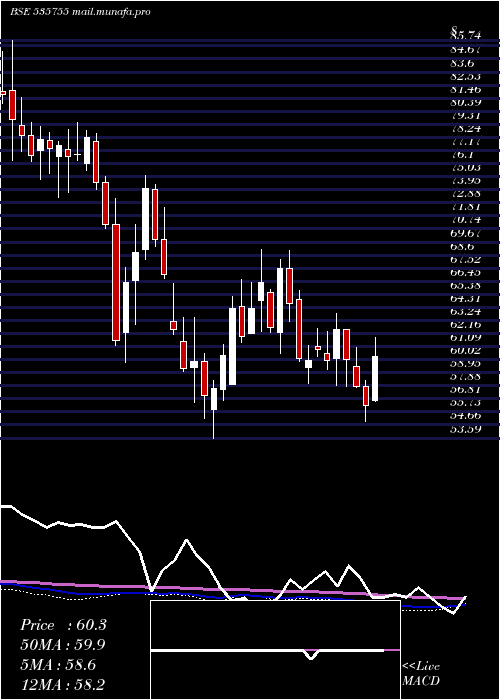Click the 73.95 price axis label
Viewport: 500px width, 700px height.
pyautogui.click(x=466, y=181)
